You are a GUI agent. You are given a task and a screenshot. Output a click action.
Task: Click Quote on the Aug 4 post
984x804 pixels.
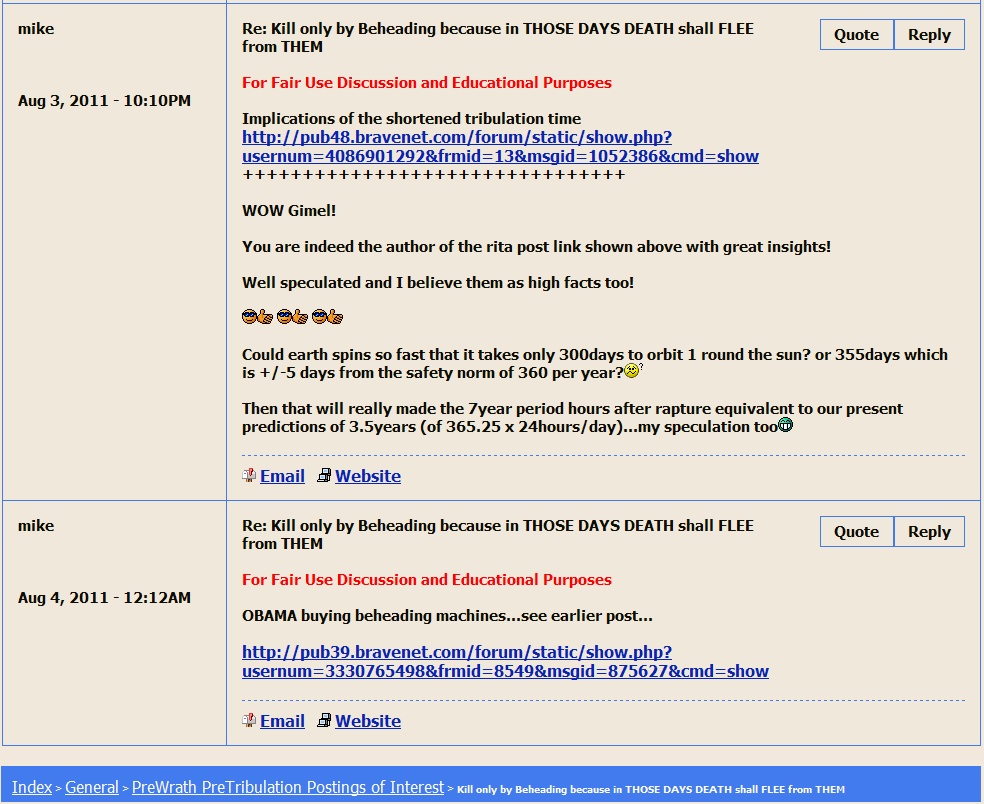(857, 532)
